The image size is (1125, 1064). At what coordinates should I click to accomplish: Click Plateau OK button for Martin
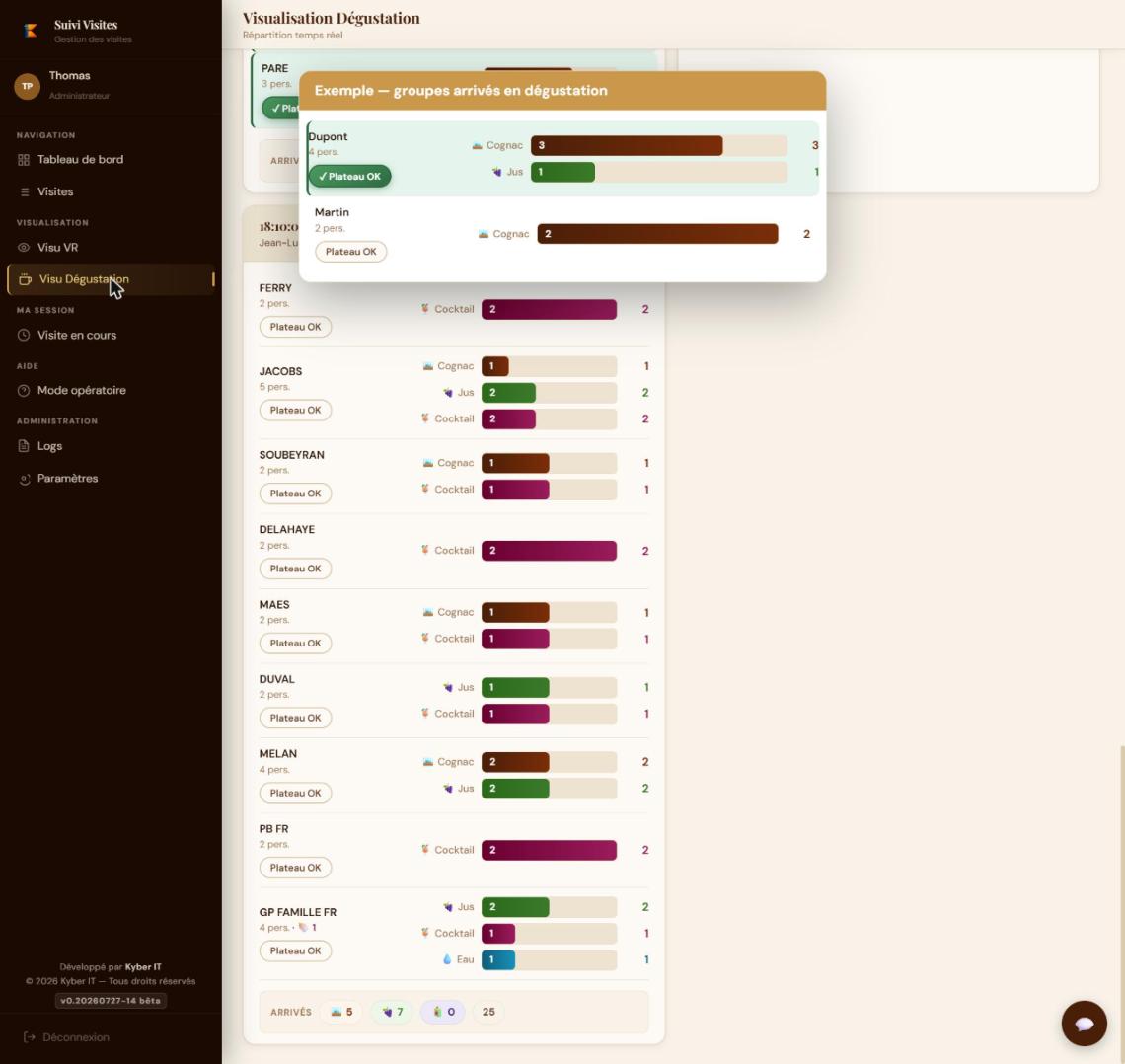click(x=351, y=252)
